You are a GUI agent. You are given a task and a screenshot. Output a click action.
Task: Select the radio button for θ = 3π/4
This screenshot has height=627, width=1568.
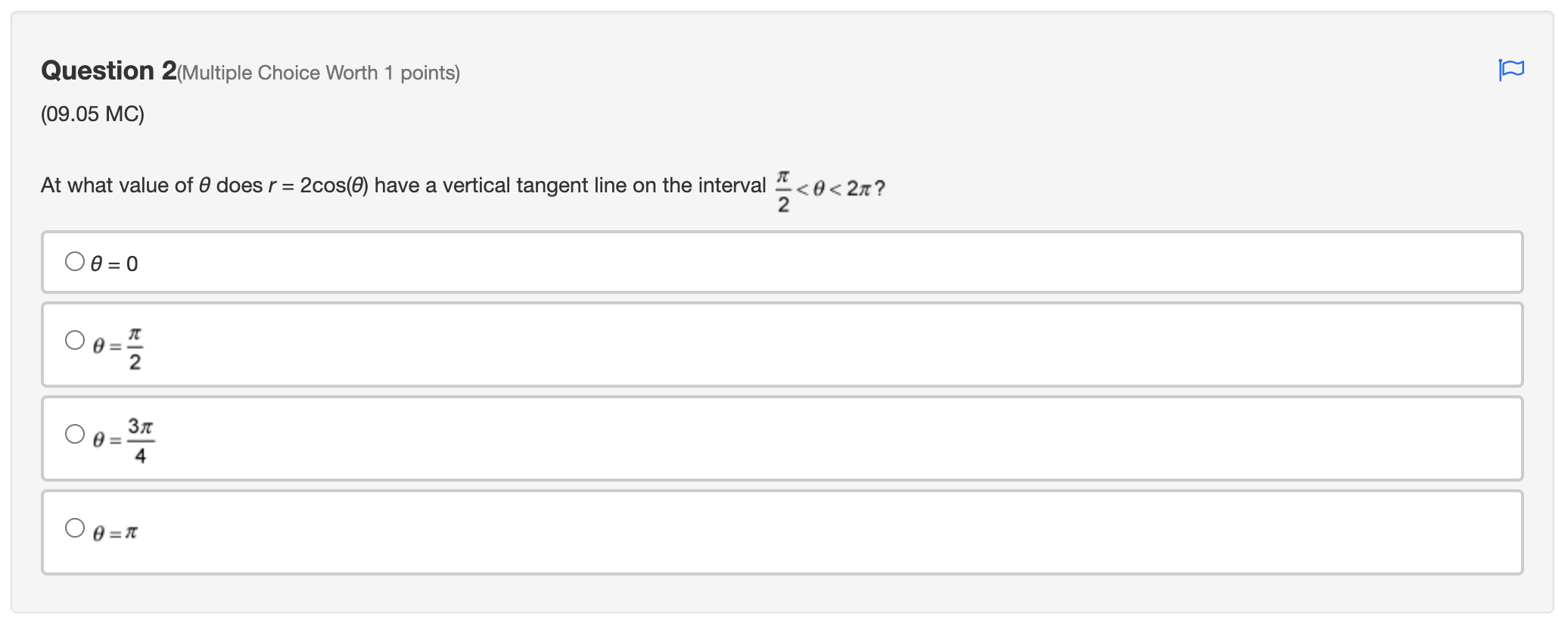tap(75, 434)
